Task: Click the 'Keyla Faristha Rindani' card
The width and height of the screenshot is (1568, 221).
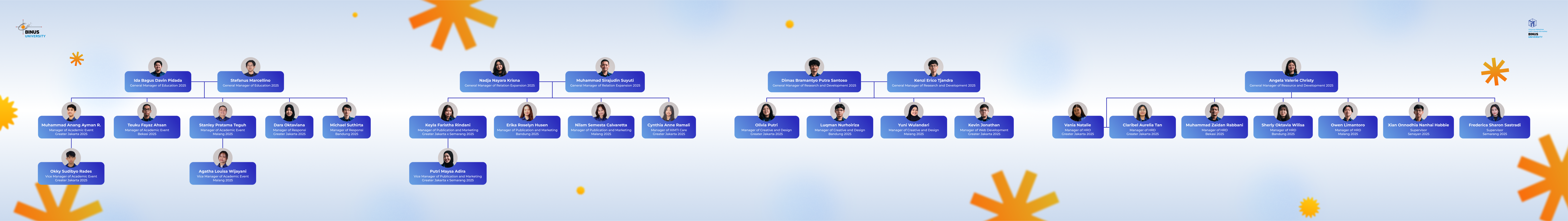Action: point(448,127)
